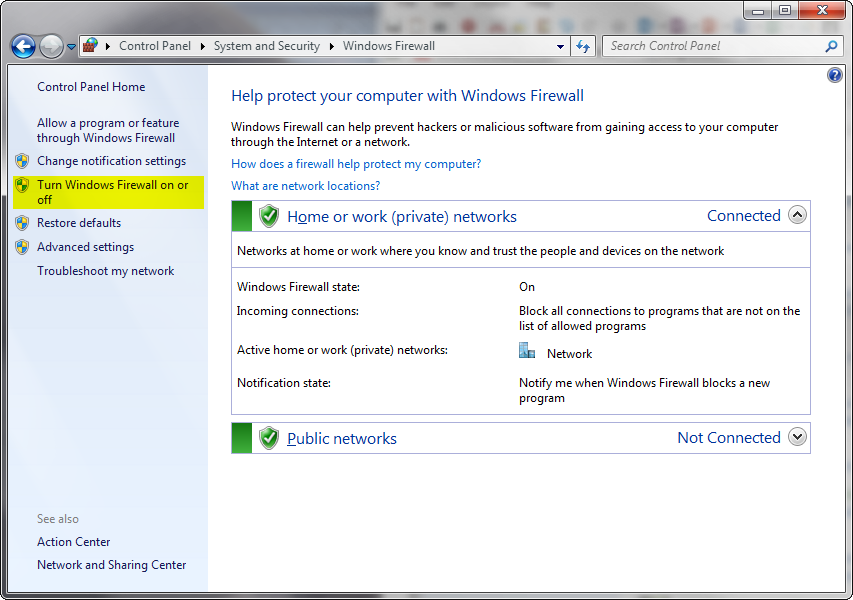The height and width of the screenshot is (600, 853).
Task: Maximize the Windows Firewall window
Action: [784, 10]
